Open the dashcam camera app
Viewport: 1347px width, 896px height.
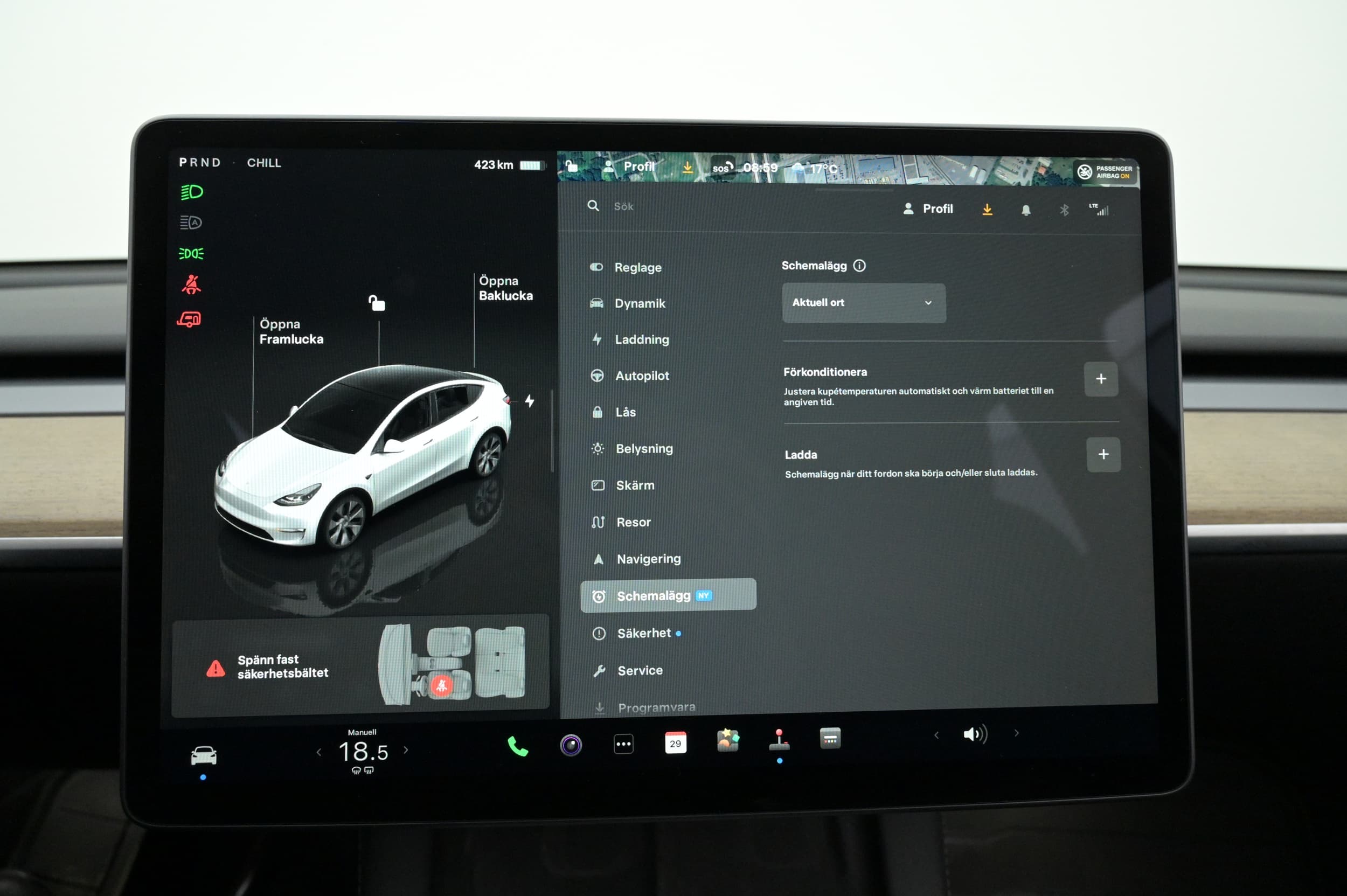[571, 745]
